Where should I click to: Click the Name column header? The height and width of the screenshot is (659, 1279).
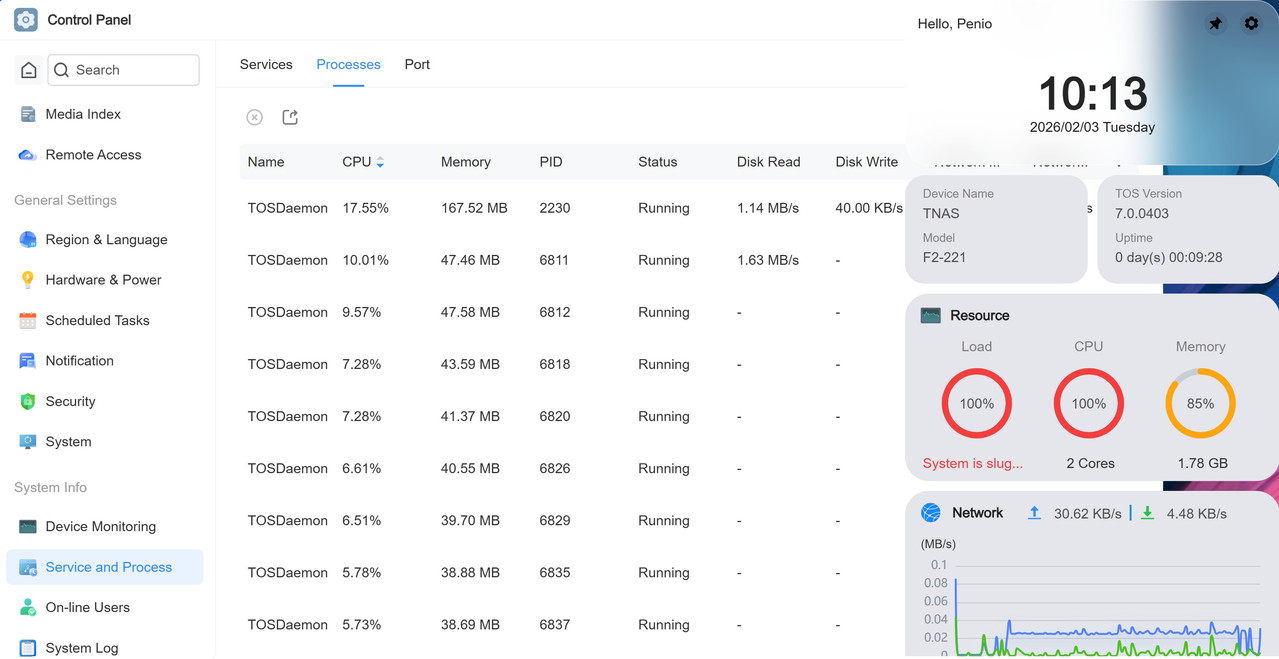point(266,162)
